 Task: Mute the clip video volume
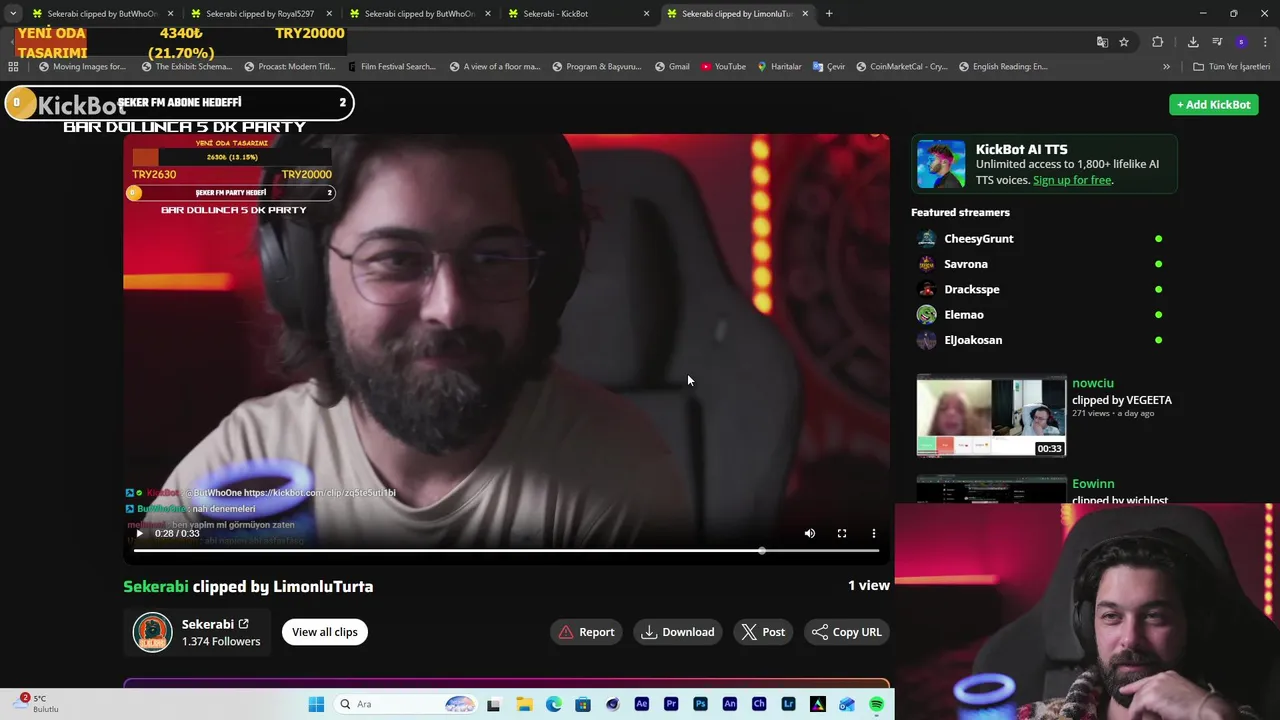pyautogui.click(x=810, y=534)
